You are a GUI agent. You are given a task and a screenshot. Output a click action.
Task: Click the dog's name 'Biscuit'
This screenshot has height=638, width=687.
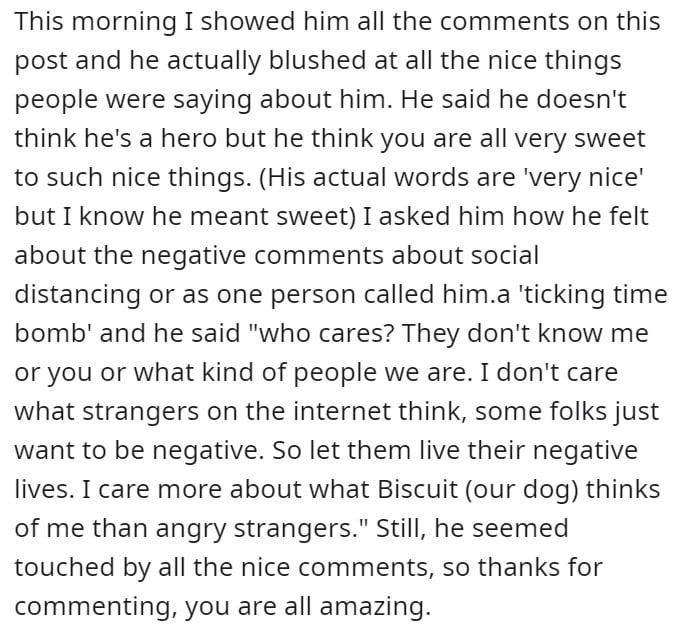pyautogui.click(x=417, y=489)
